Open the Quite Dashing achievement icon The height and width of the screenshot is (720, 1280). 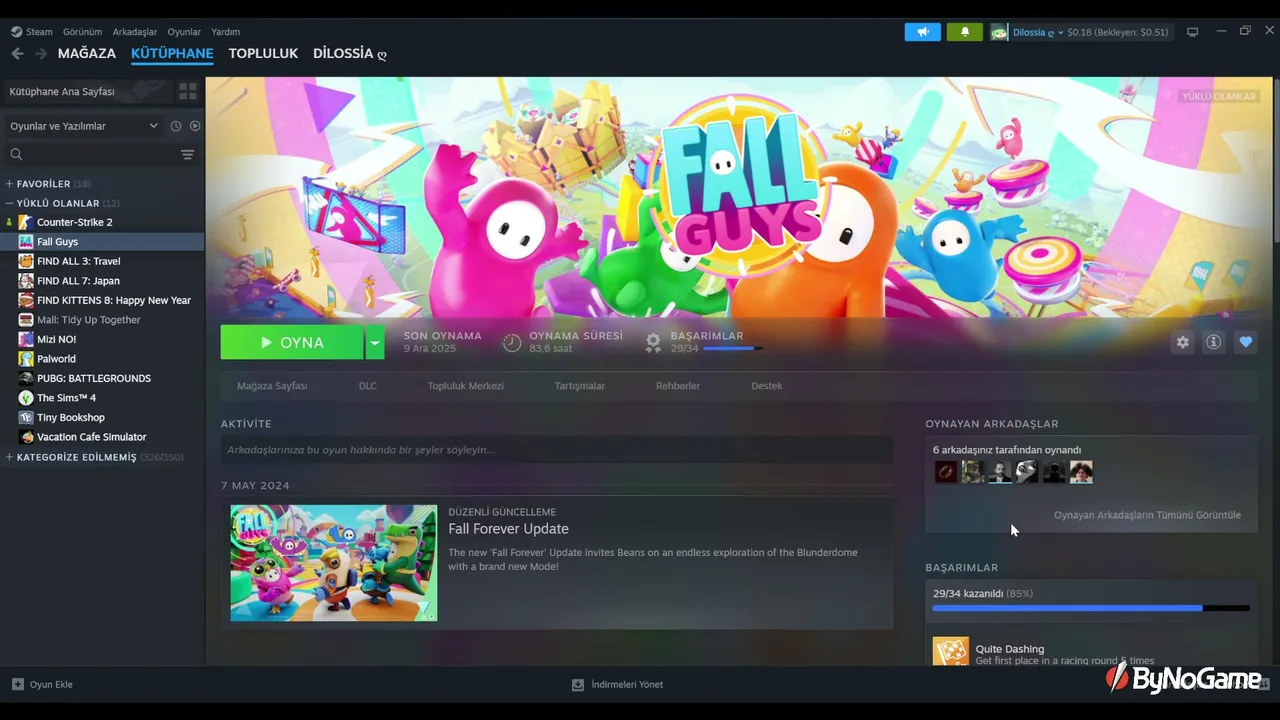950,652
